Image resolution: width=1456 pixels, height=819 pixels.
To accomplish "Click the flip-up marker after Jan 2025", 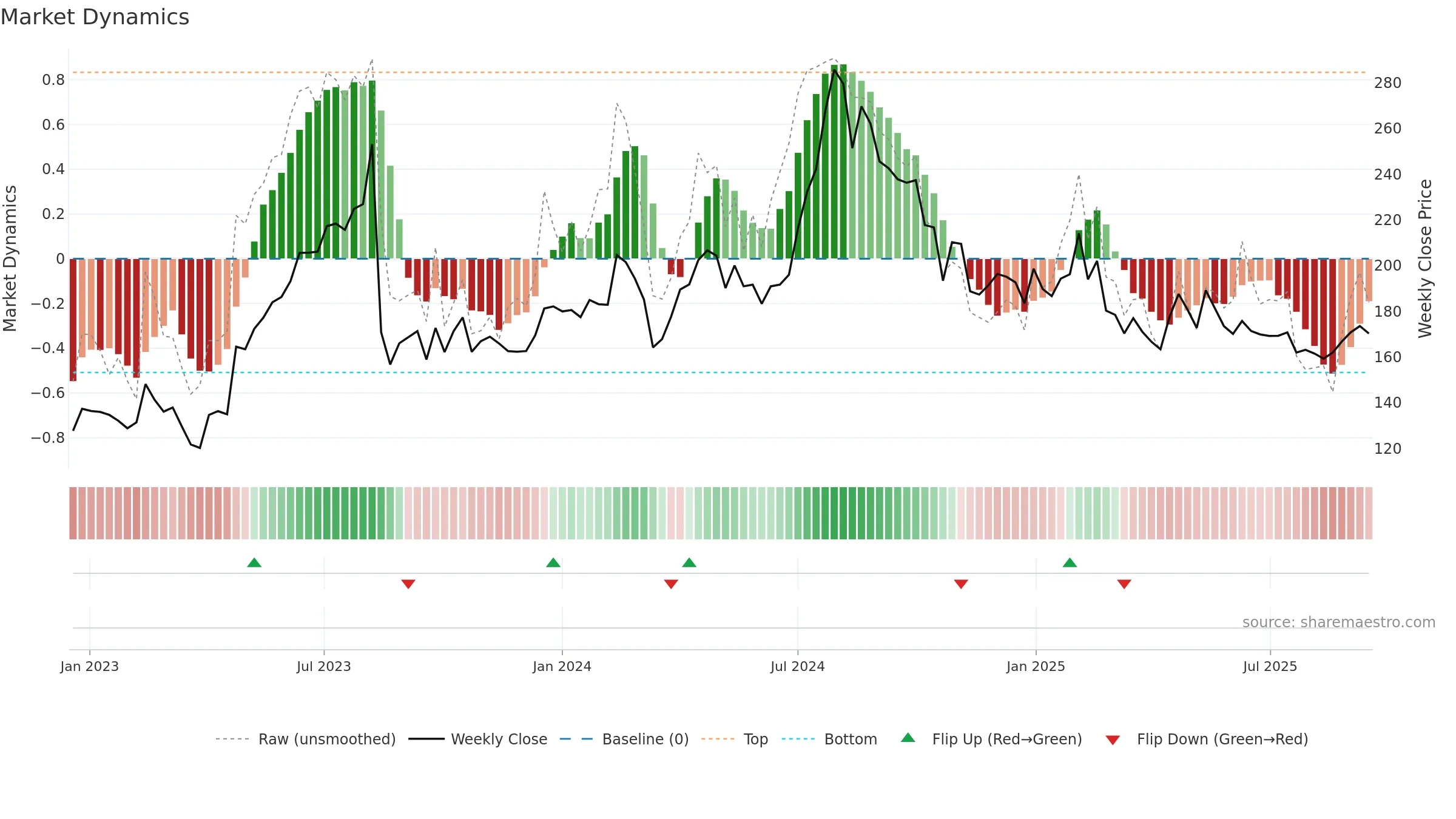I will tap(1070, 562).
